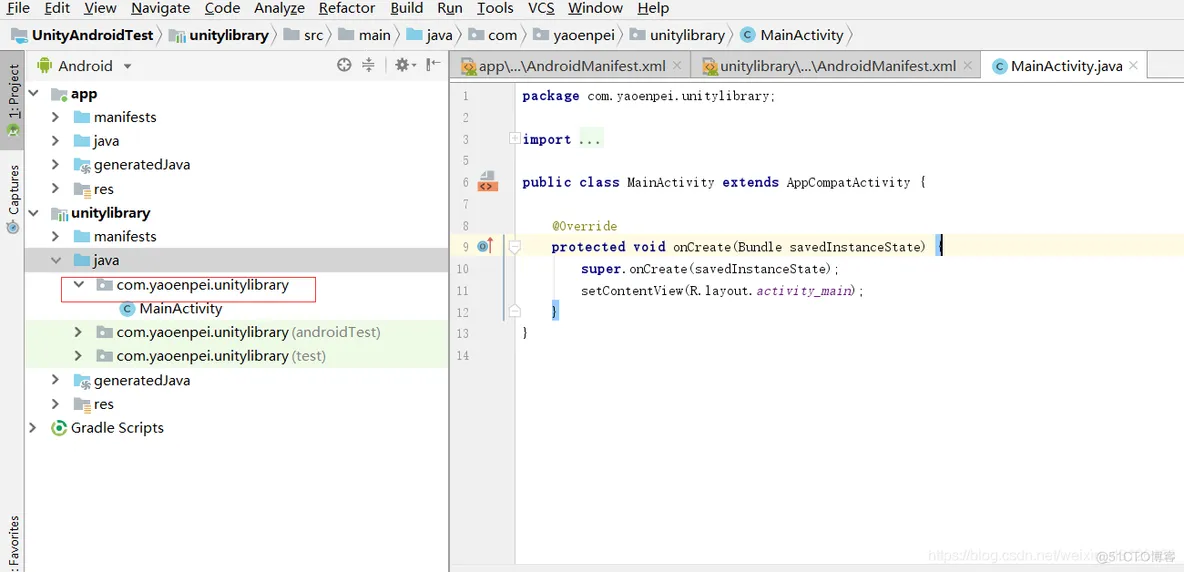This screenshot has width=1184, height=572.
Task: Open the Edit menu
Action: click(57, 8)
